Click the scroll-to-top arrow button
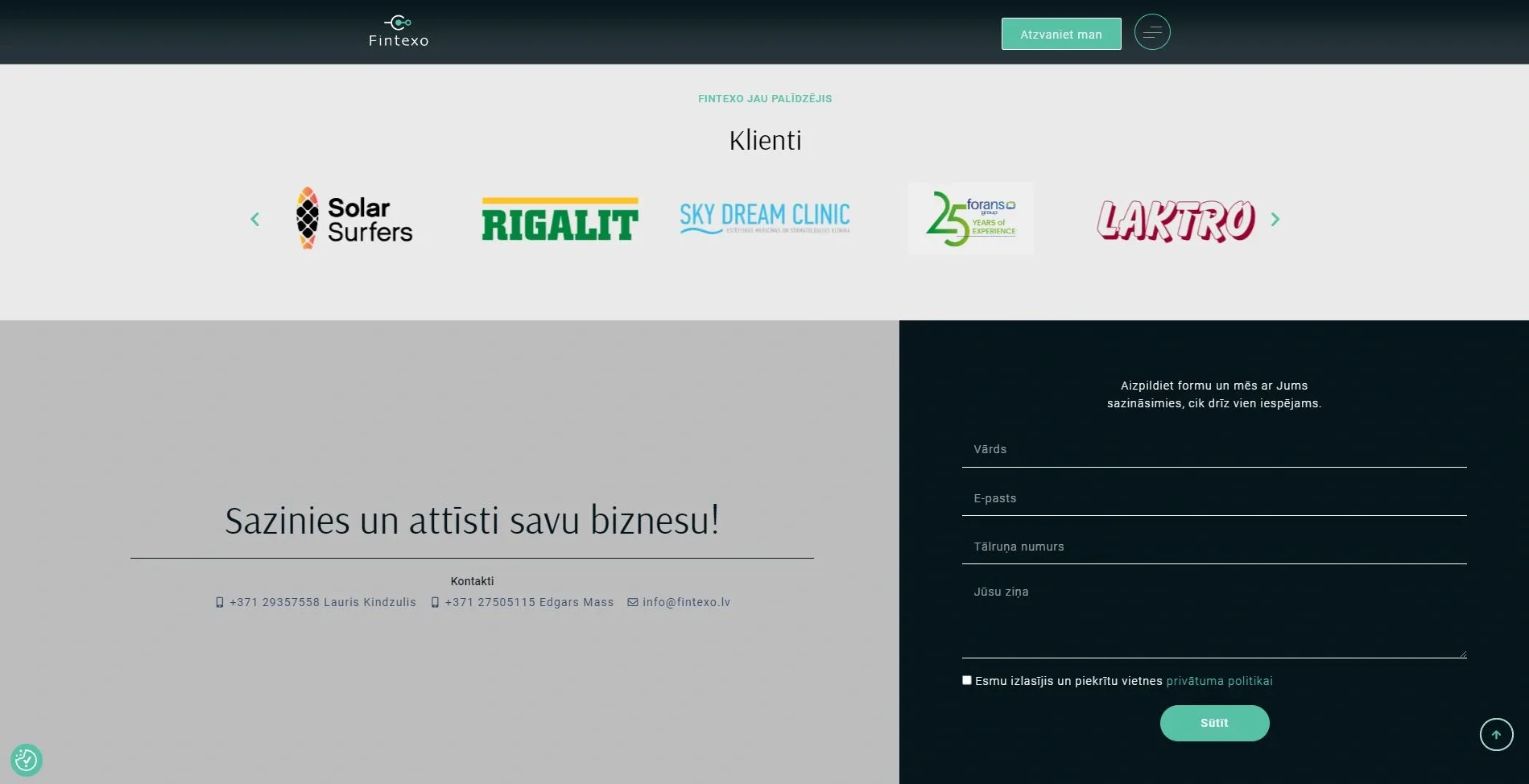The image size is (1529, 784). point(1496,734)
